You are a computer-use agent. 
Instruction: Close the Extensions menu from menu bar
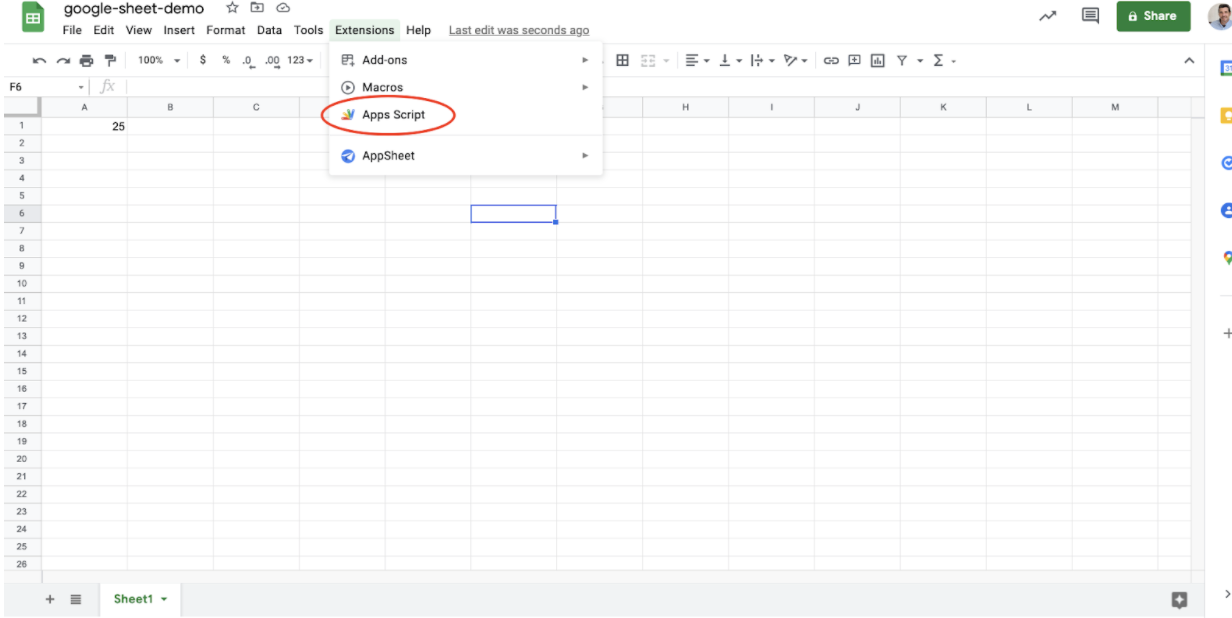365,30
